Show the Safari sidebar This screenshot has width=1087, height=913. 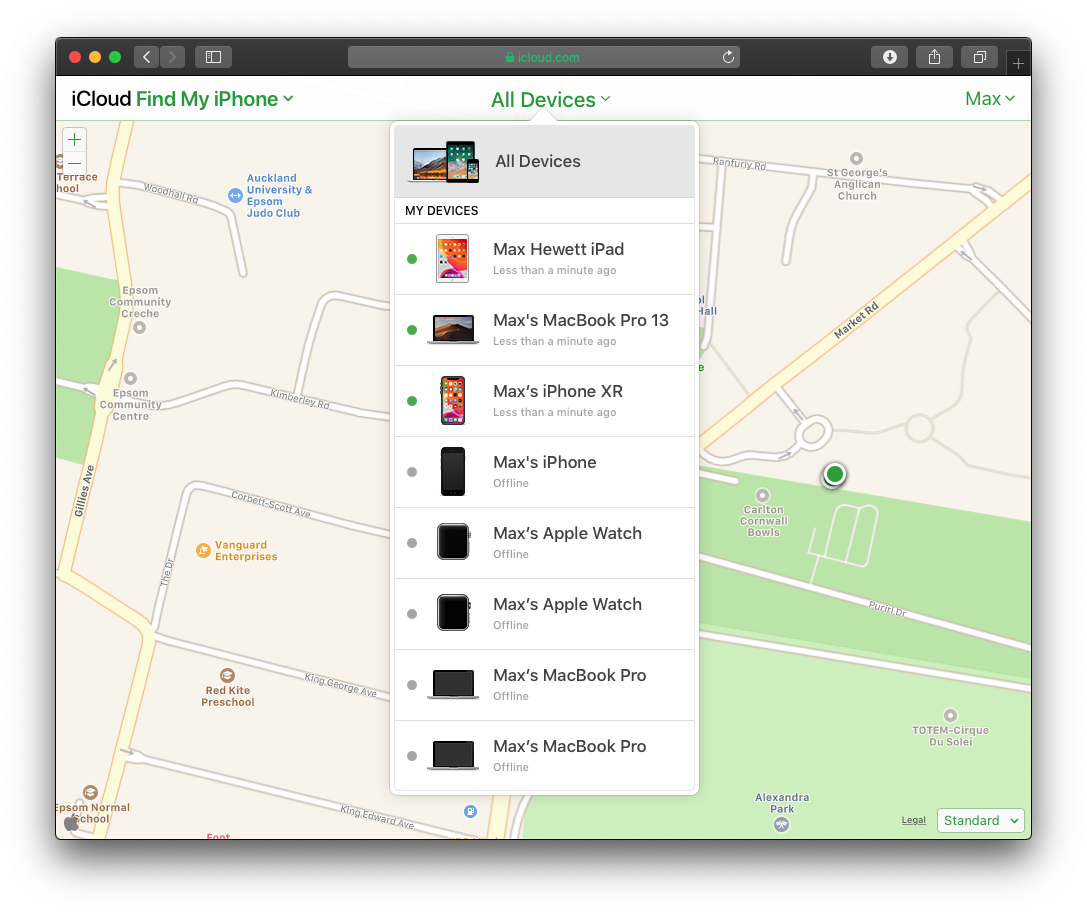[x=214, y=57]
